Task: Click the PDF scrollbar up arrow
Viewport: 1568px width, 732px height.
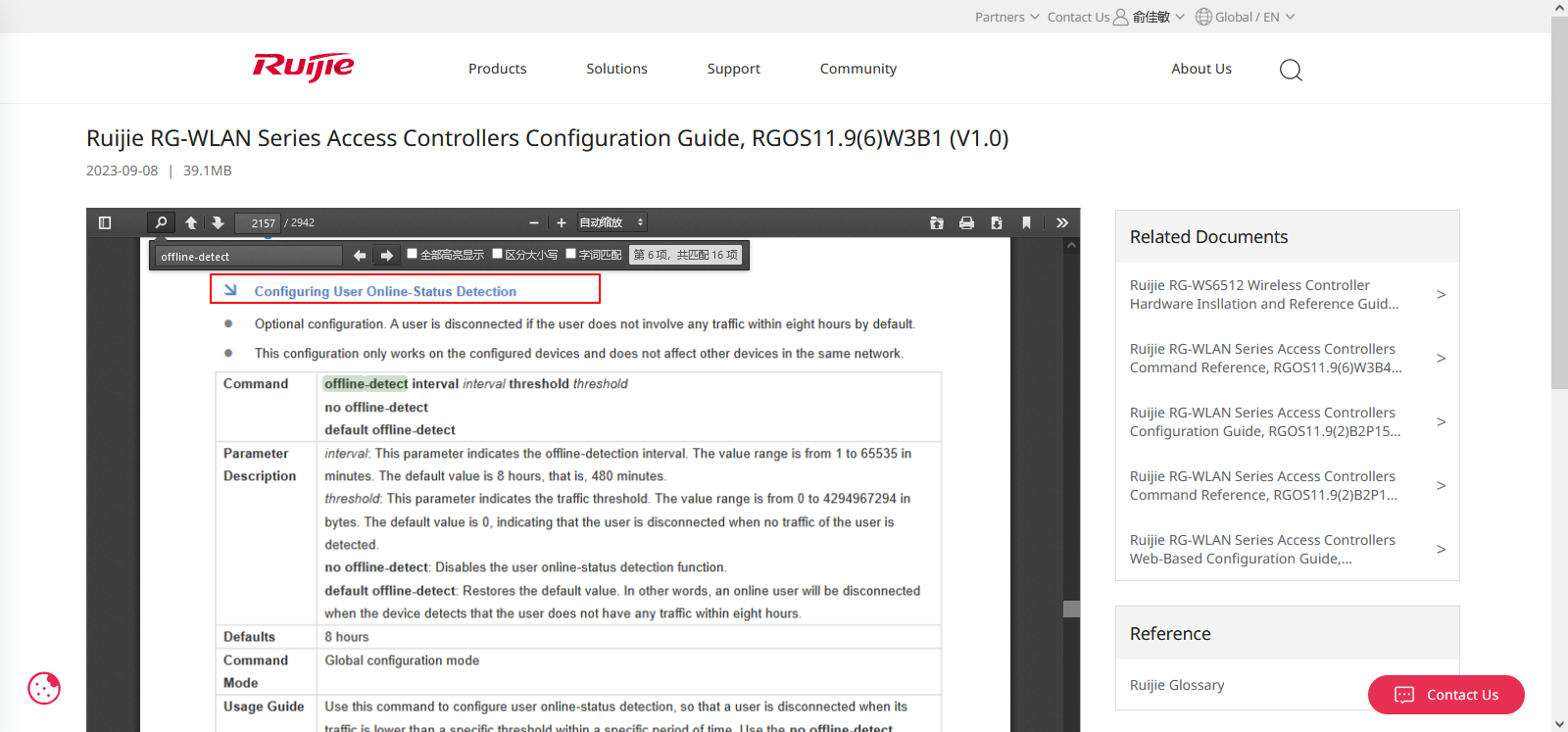Action: point(1071,245)
